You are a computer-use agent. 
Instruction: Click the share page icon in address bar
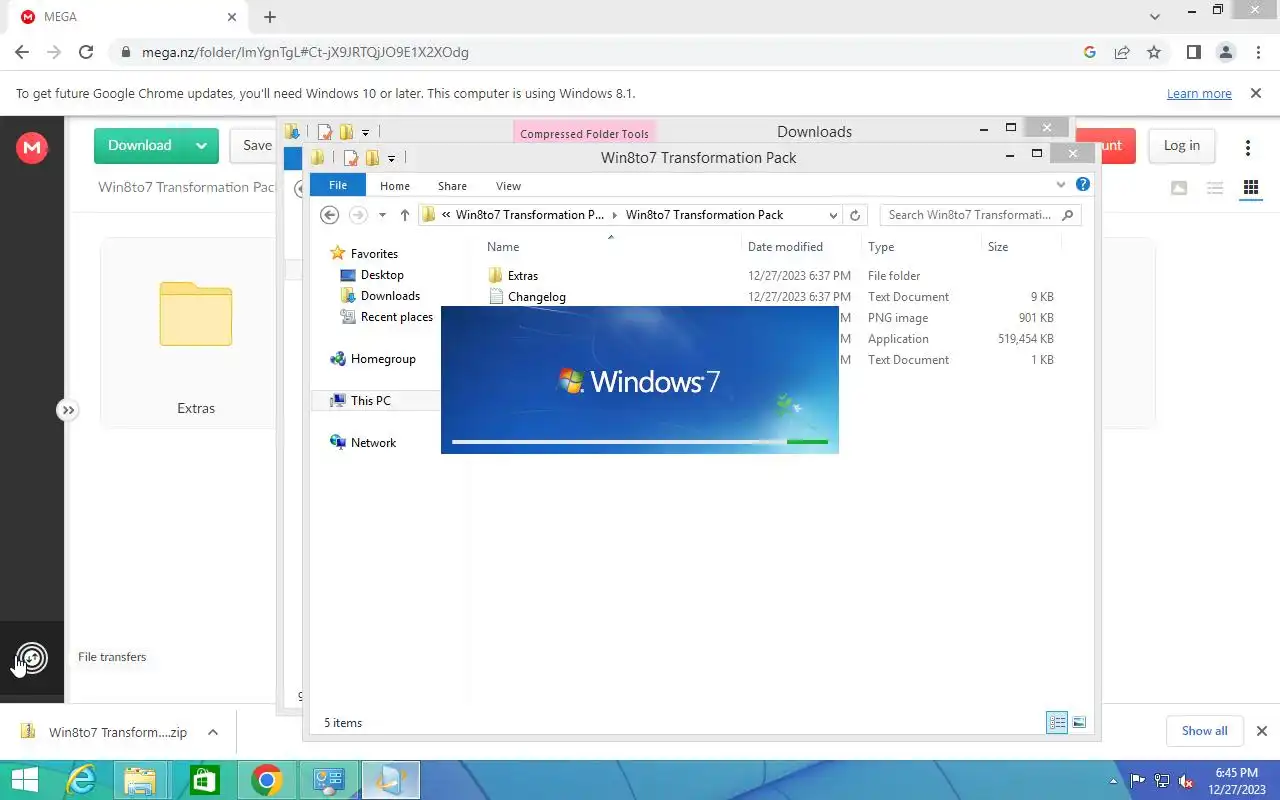tap(1122, 52)
